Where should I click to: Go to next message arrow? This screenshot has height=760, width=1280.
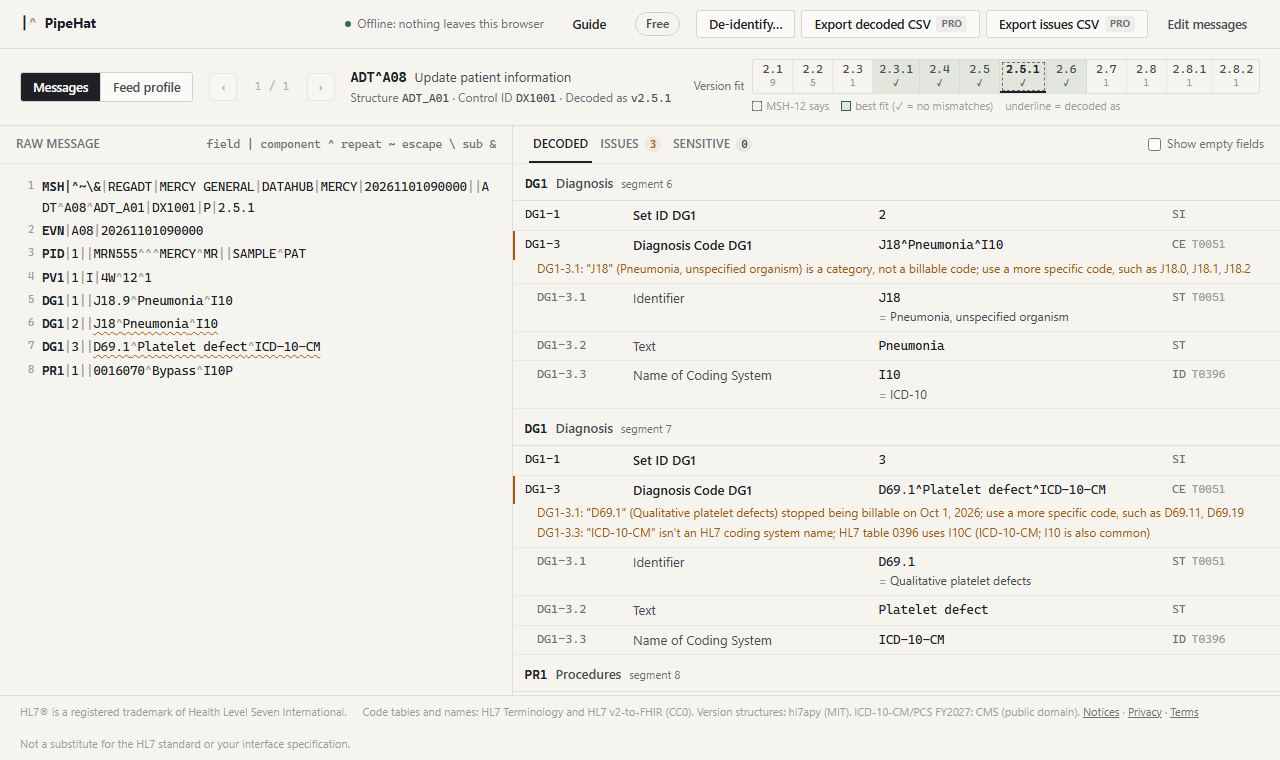tap(320, 87)
